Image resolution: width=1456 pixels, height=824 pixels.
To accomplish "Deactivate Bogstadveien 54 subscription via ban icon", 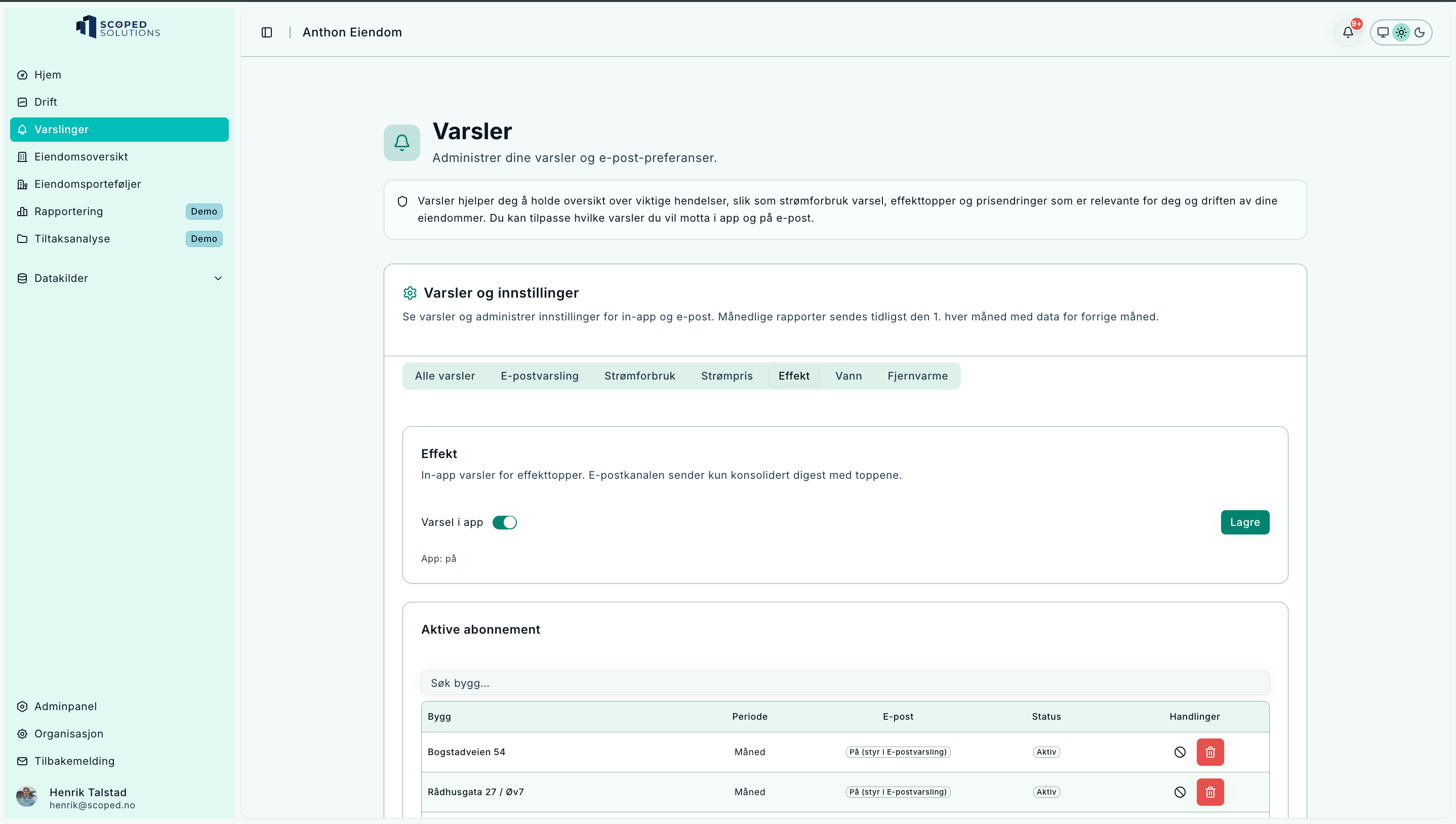I will [1179, 752].
